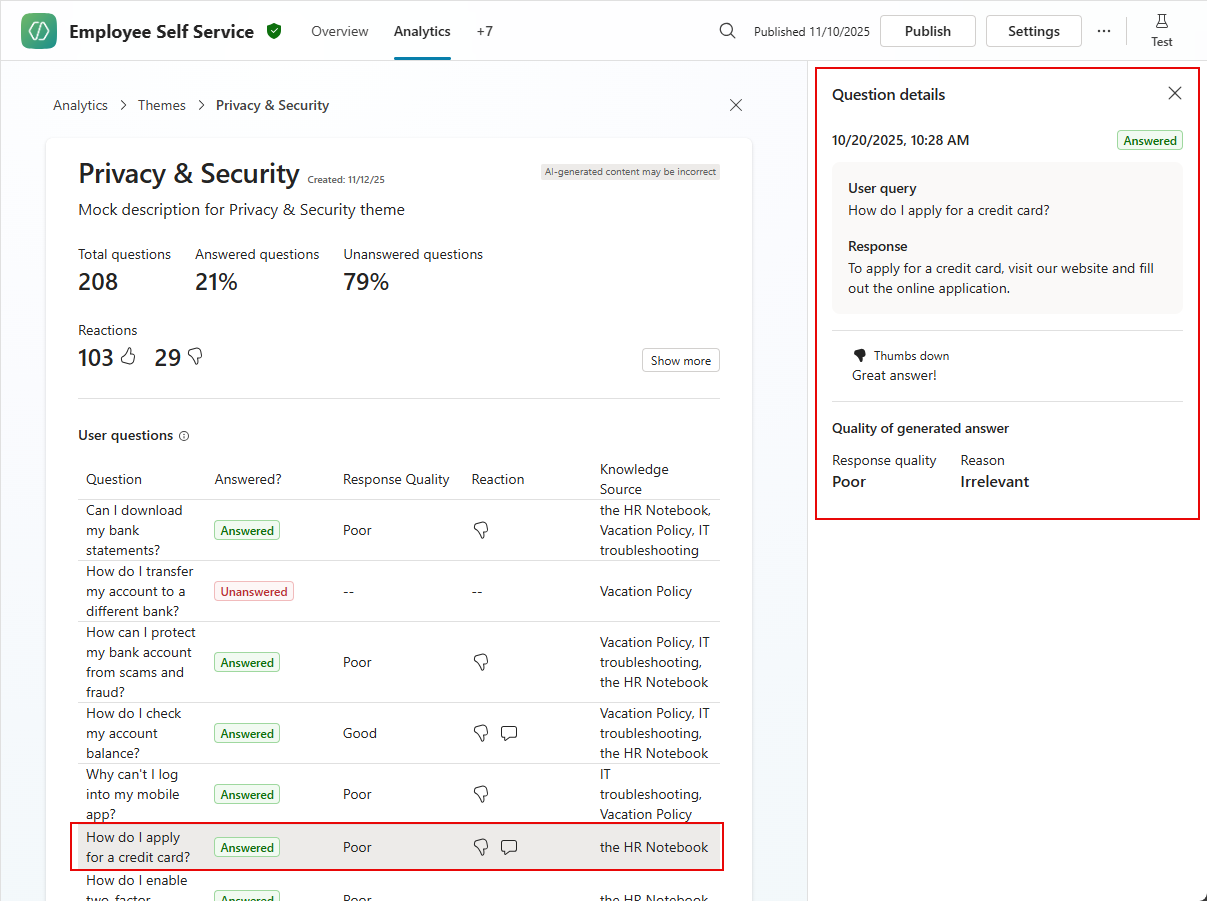
Task: Expand reactions with Show more
Action: pyautogui.click(x=680, y=361)
